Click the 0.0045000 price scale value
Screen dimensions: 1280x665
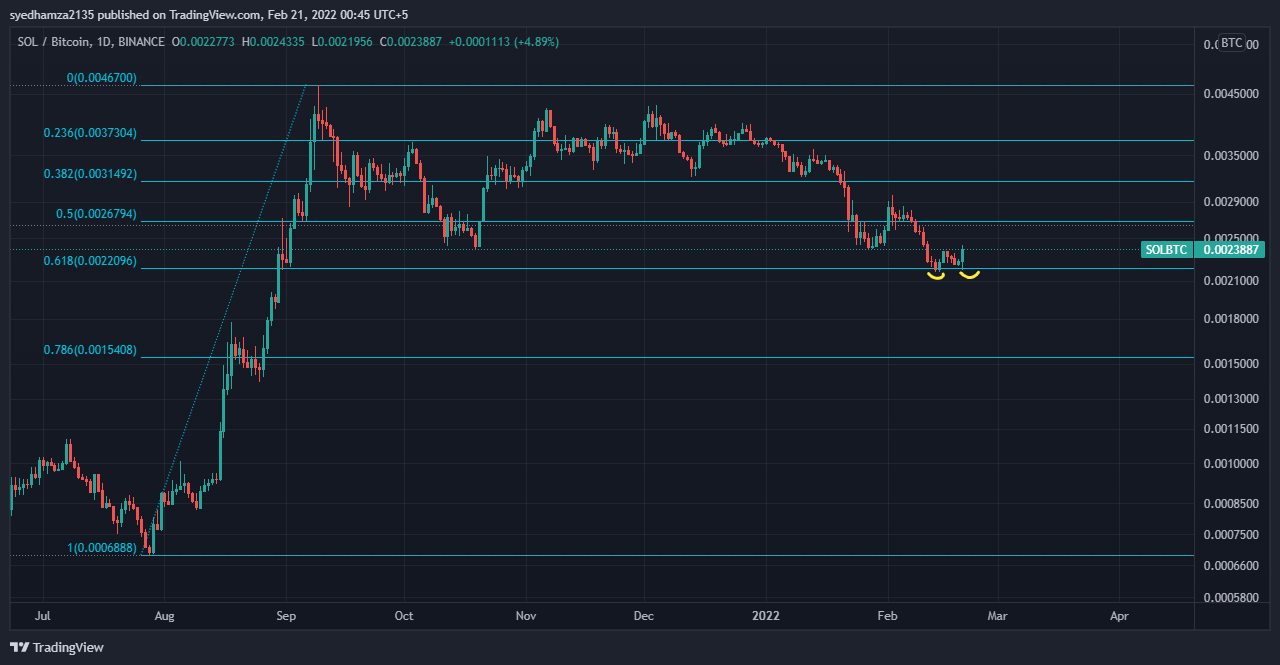point(1229,93)
